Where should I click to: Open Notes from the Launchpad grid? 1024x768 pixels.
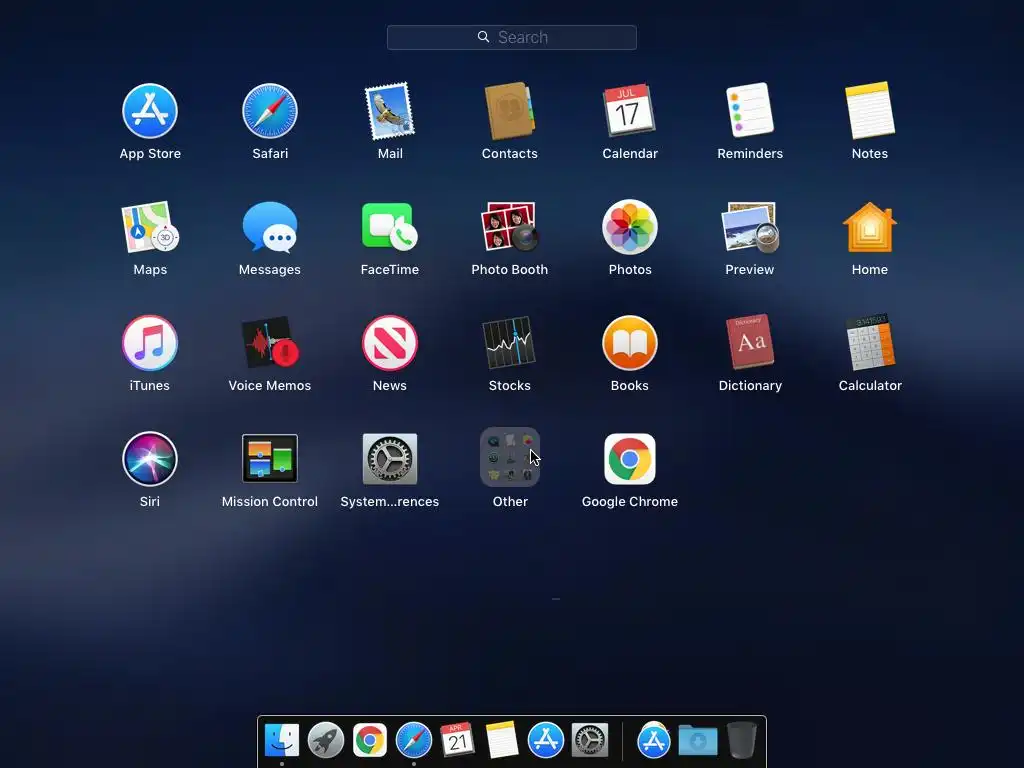(870, 111)
